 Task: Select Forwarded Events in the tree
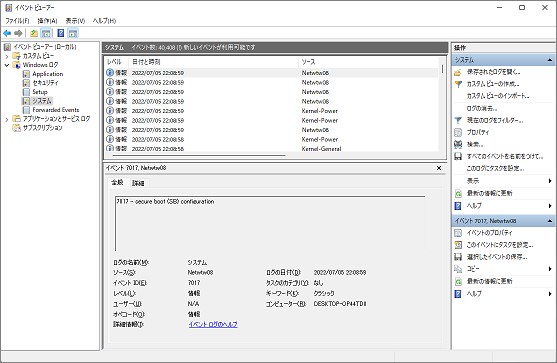tap(55, 110)
